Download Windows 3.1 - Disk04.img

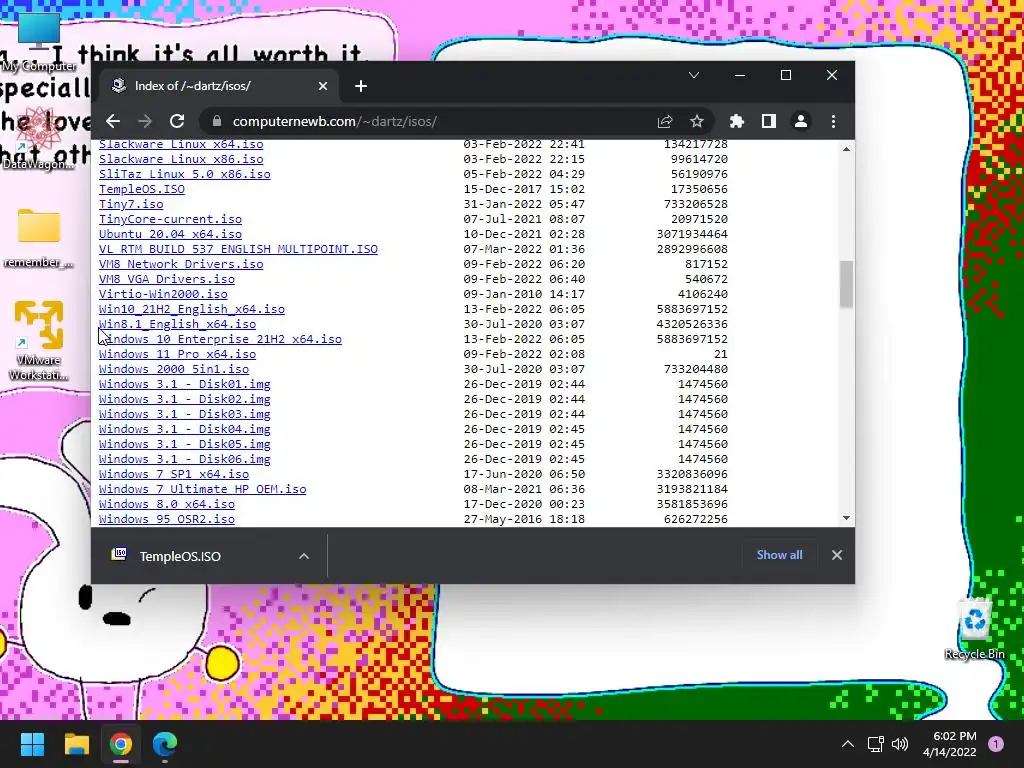[184, 429]
